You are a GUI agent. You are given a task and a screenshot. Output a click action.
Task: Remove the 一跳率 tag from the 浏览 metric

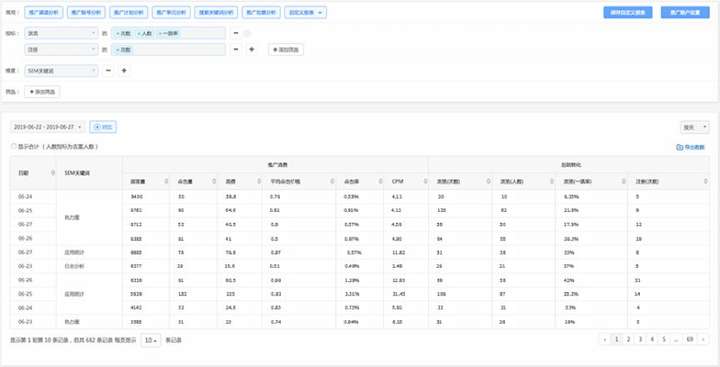point(160,34)
